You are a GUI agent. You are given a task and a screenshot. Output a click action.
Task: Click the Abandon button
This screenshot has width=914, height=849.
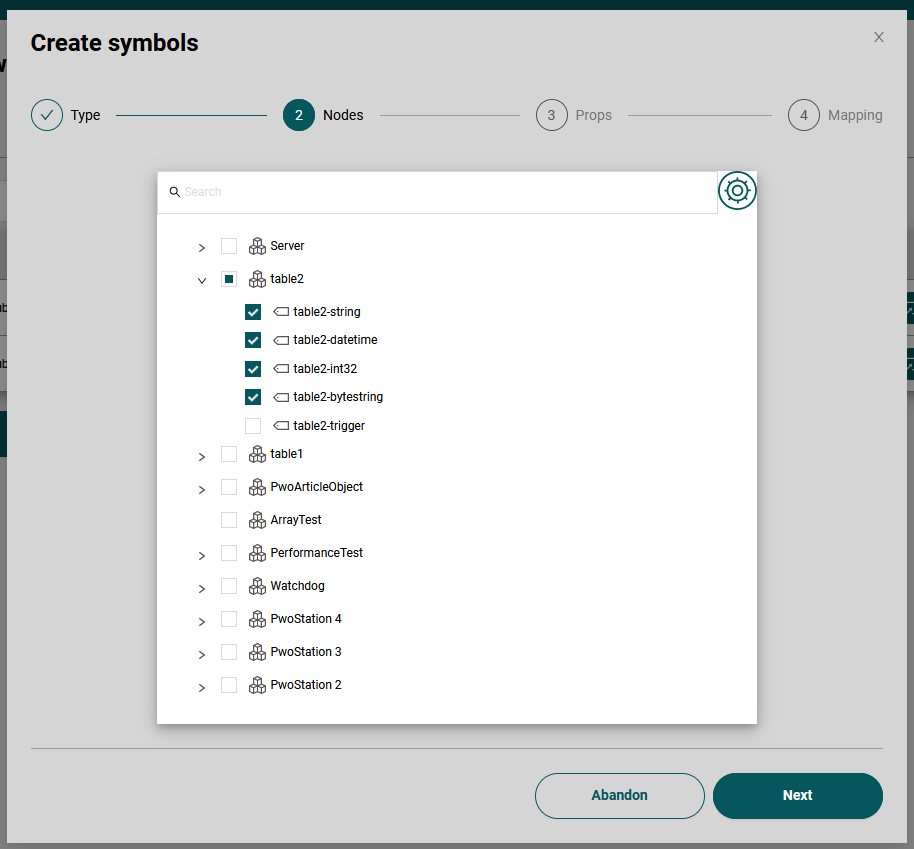click(619, 796)
